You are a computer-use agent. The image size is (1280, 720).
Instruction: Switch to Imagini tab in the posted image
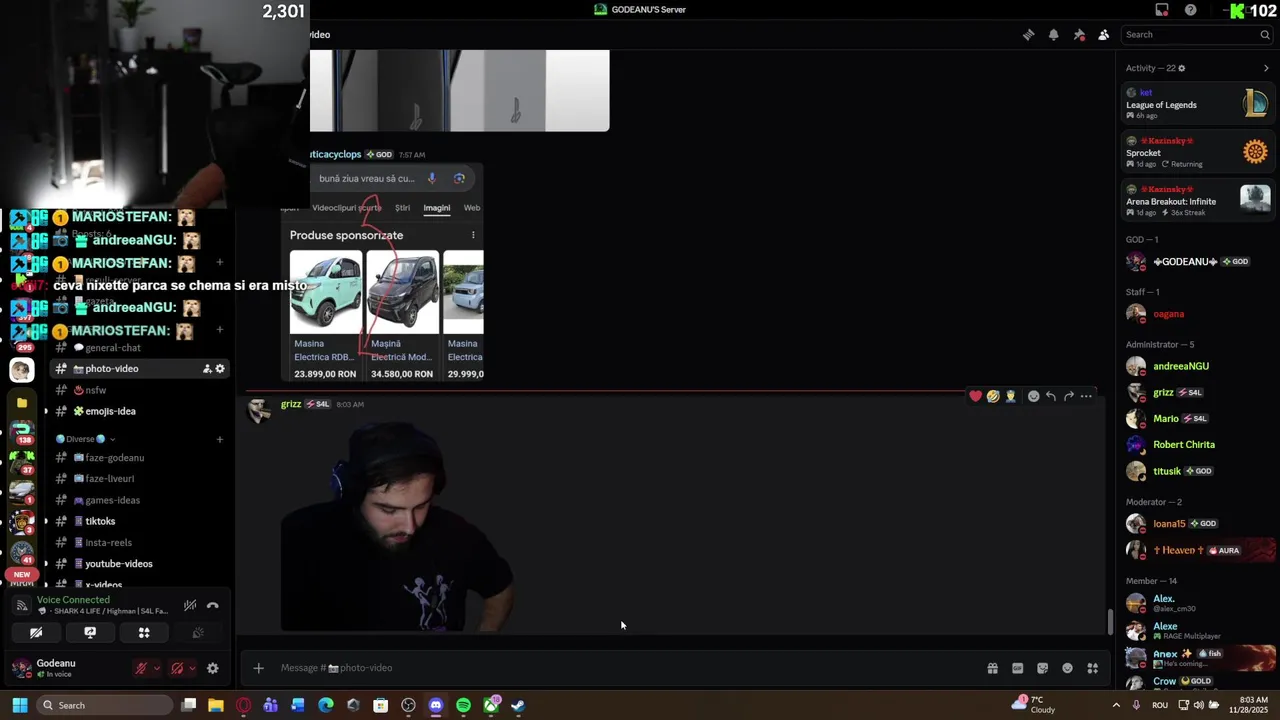pos(437,208)
